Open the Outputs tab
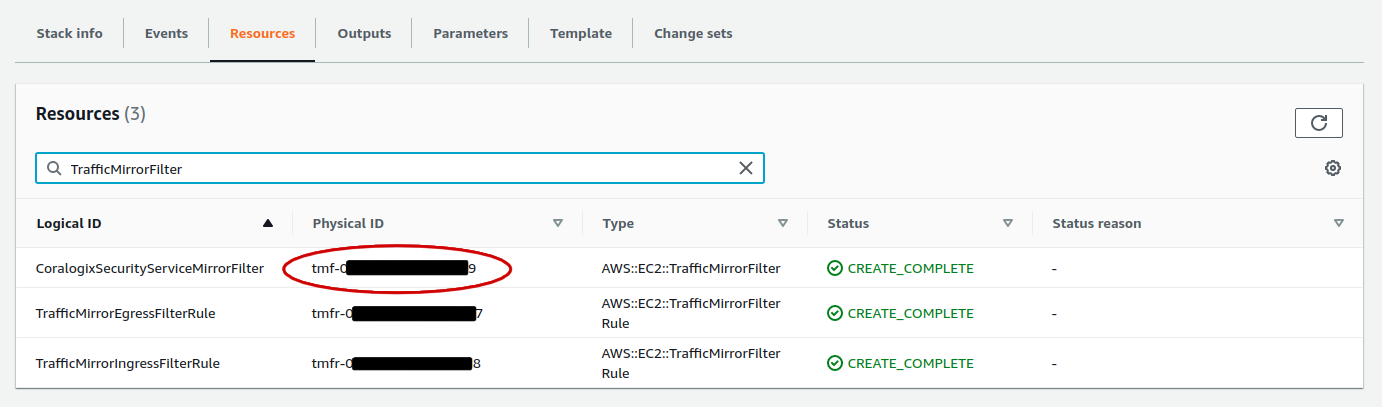 pos(364,33)
